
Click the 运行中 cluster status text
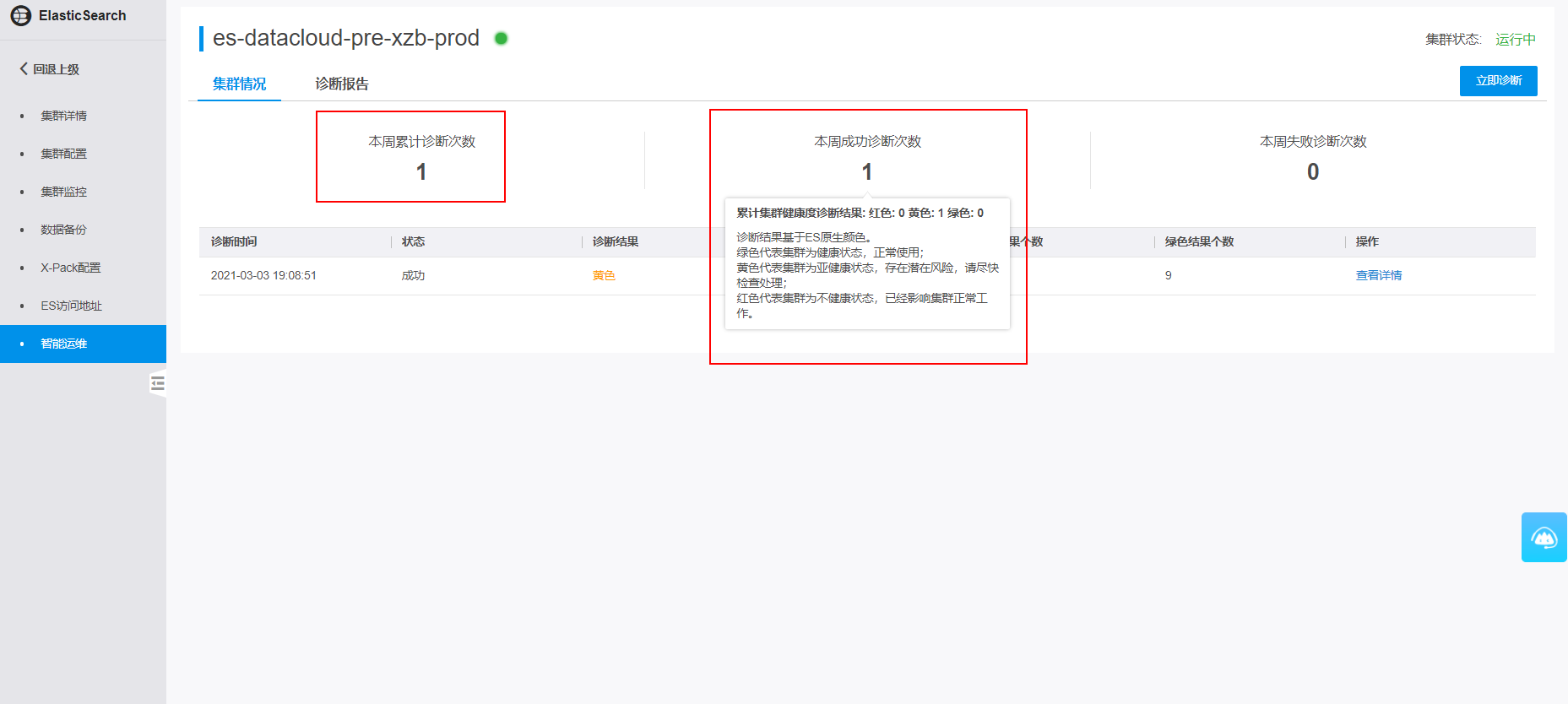pyautogui.click(x=1516, y=39)
